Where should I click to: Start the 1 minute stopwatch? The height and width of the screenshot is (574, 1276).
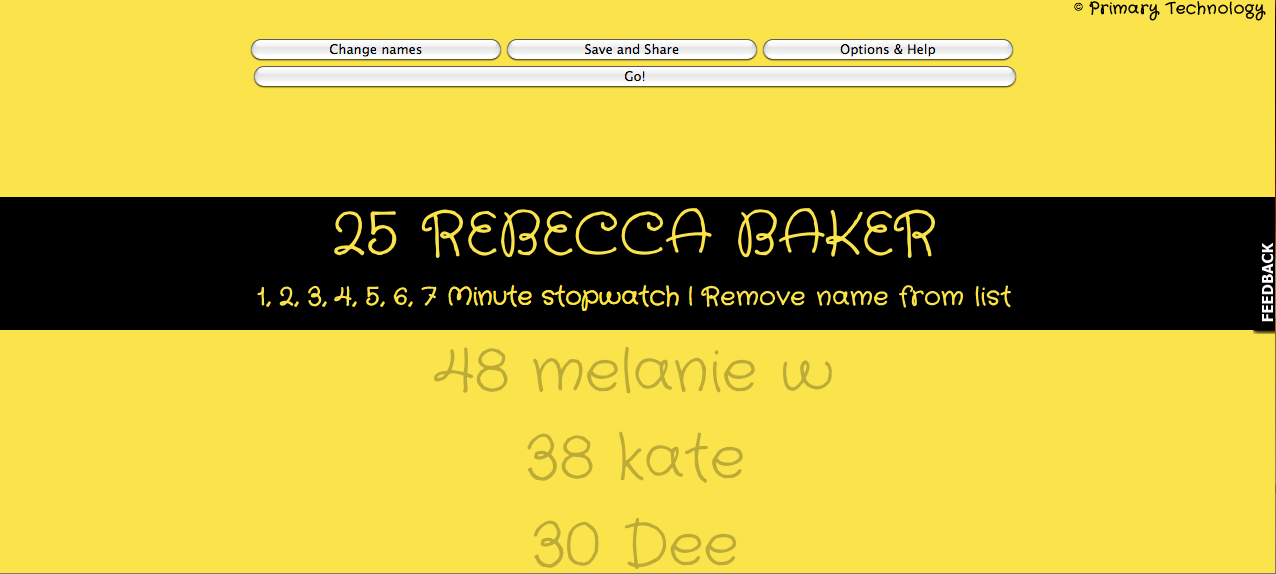263,298
